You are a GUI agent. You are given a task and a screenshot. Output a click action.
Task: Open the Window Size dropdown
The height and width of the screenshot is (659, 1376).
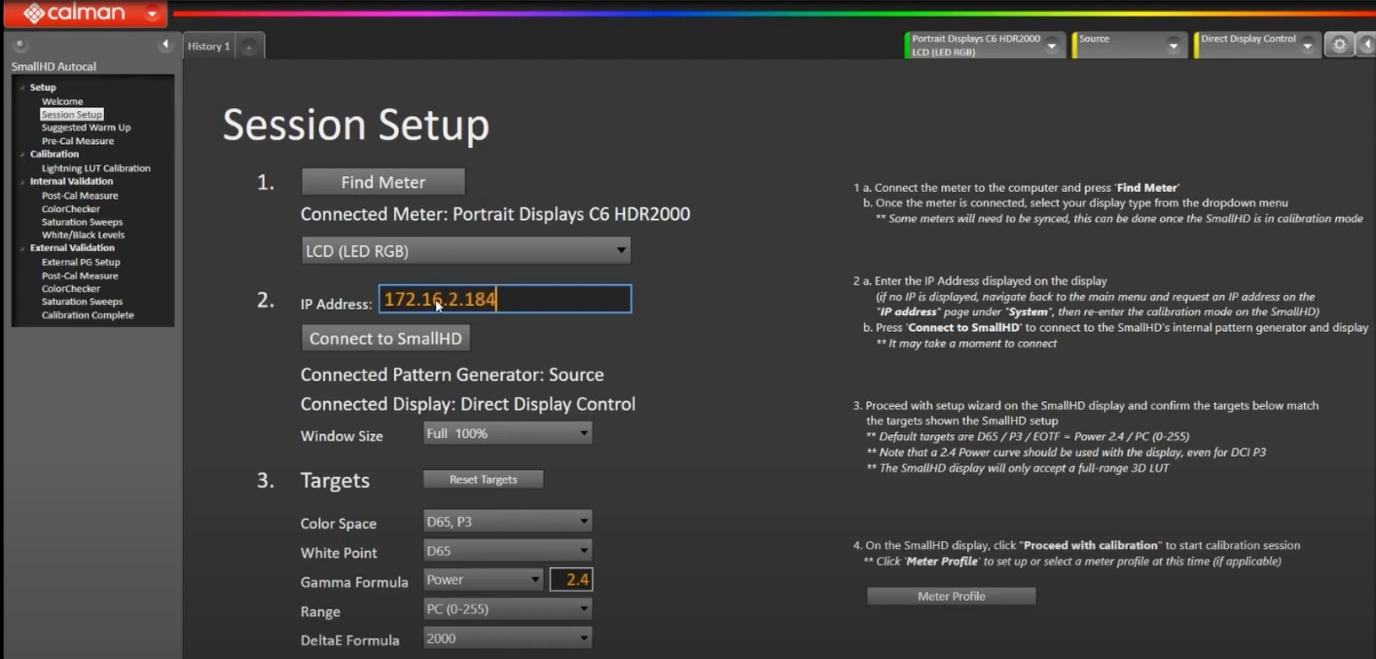[x=507, y=433]
